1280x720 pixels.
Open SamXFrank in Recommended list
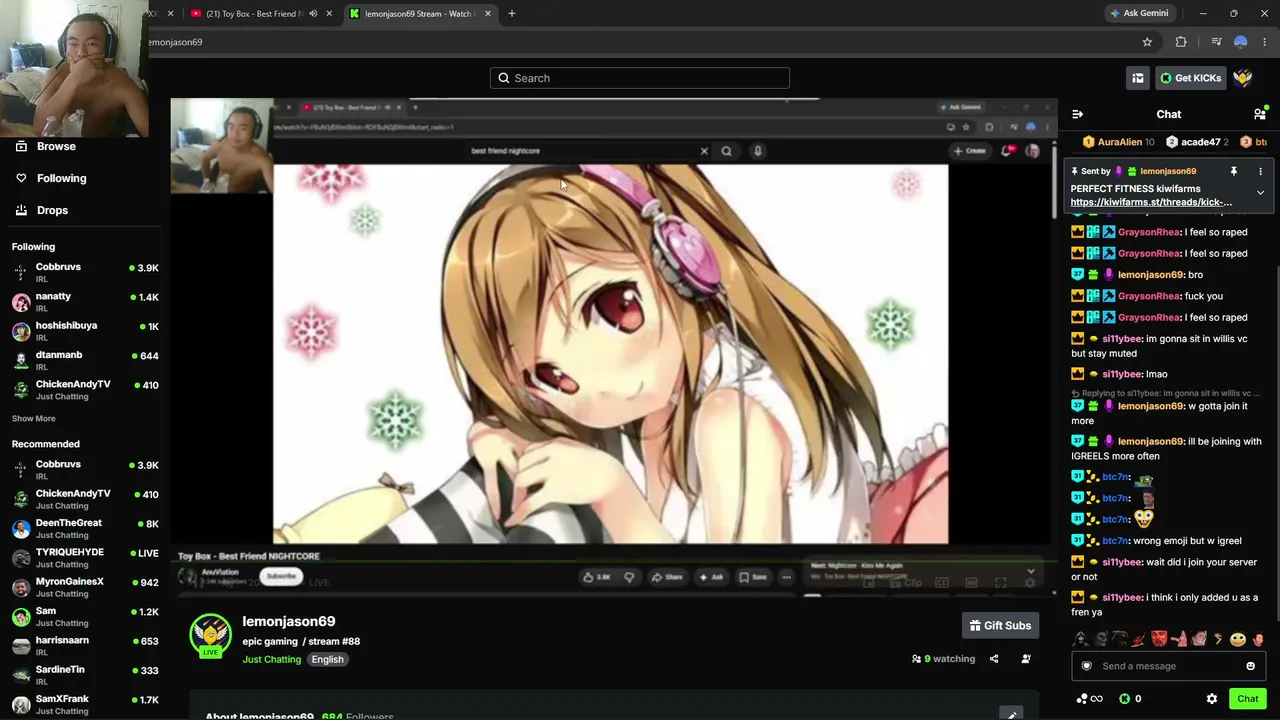85,704
